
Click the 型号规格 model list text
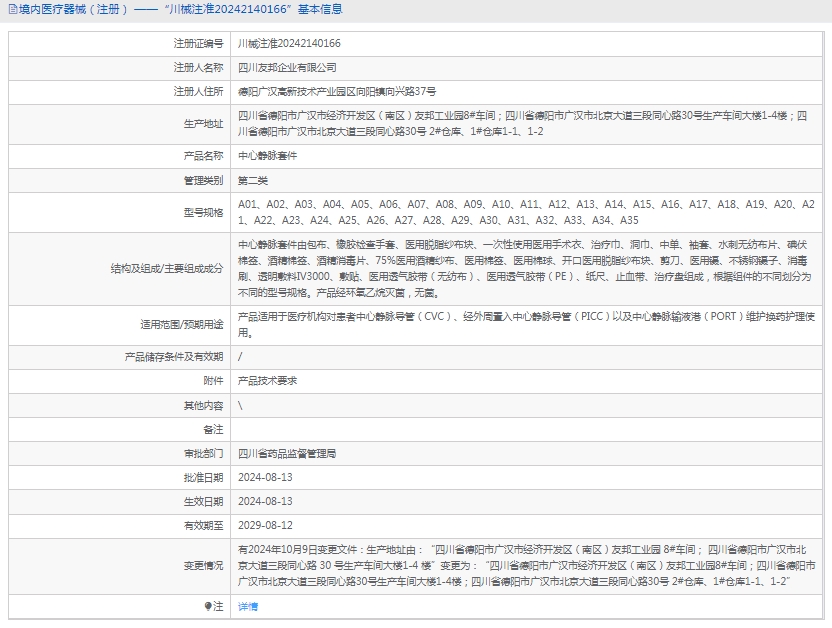click(x=520, y=212)
